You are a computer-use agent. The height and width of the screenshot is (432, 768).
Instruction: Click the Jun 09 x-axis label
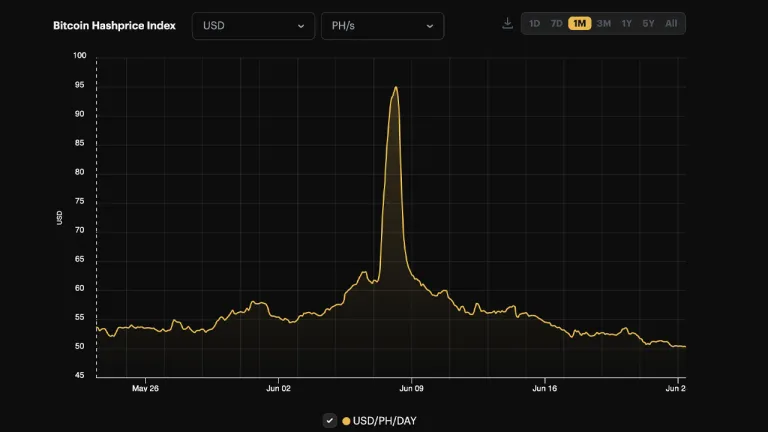tap(411, 388)
